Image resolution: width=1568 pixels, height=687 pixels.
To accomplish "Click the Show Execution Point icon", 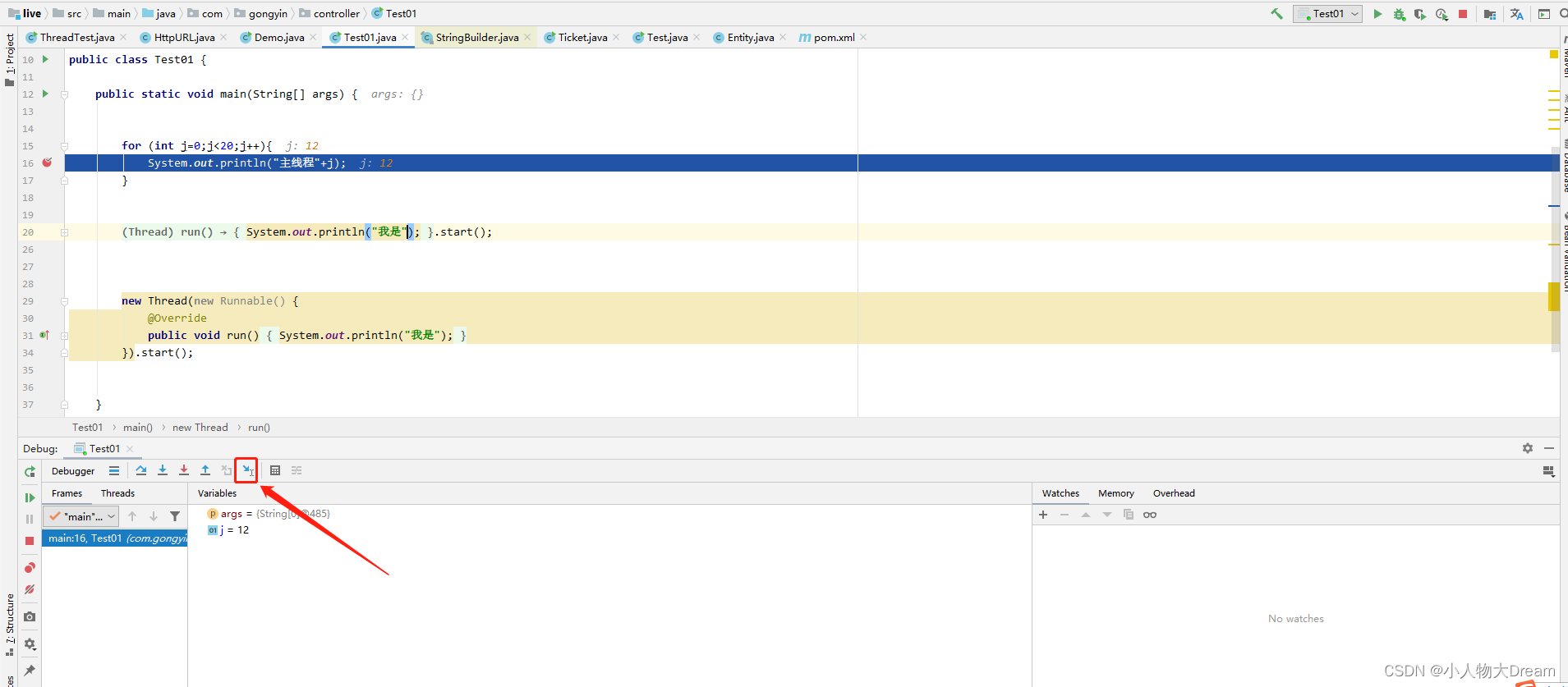I will pos(114,471).
